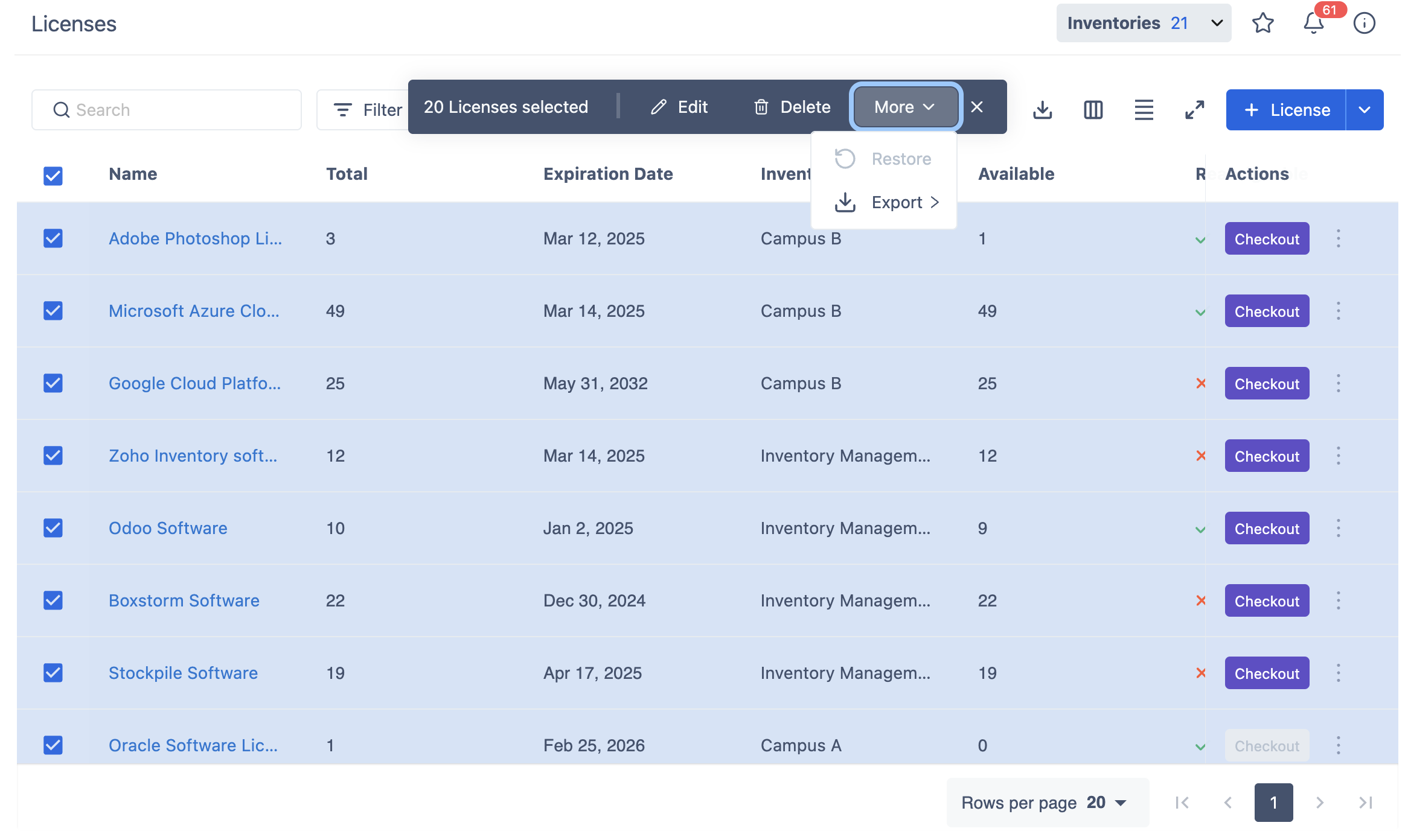Open the Boxstorm Software license link
1408x840 pixels.
point(184,600)
